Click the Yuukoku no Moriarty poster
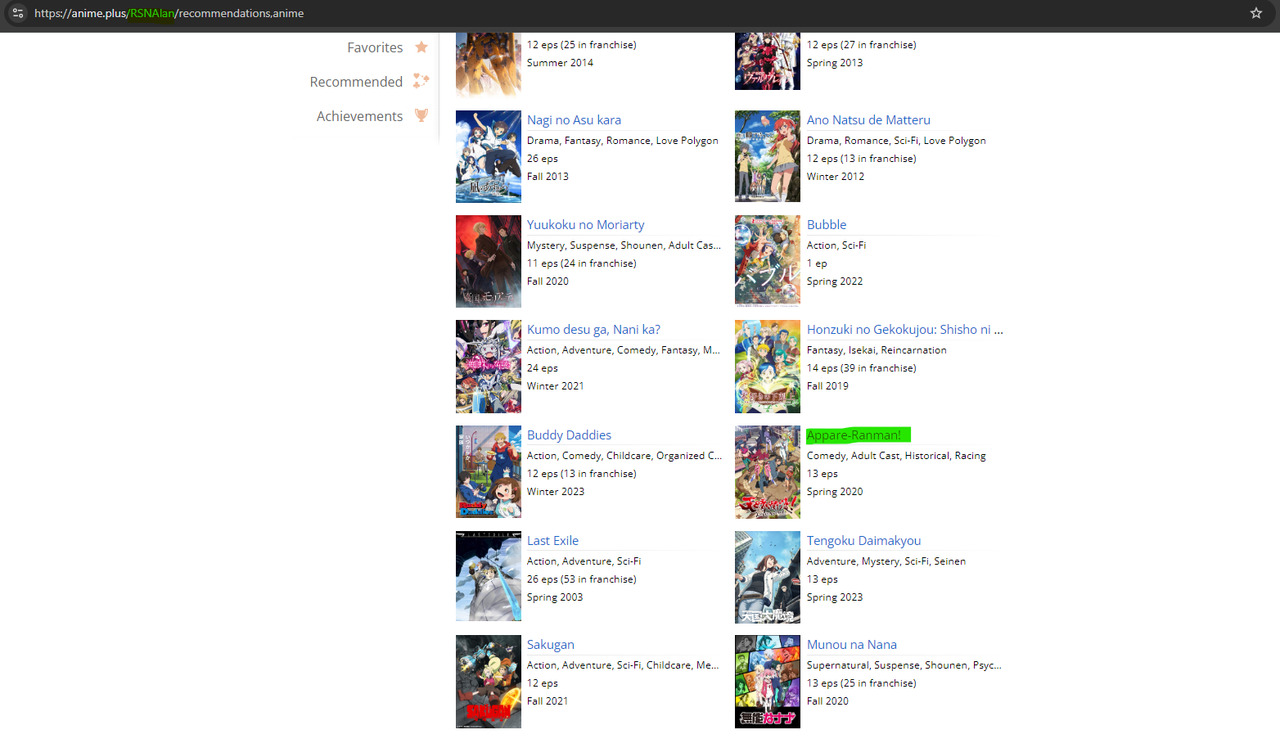Screen dimensions: 1280x743 point(488,262)
